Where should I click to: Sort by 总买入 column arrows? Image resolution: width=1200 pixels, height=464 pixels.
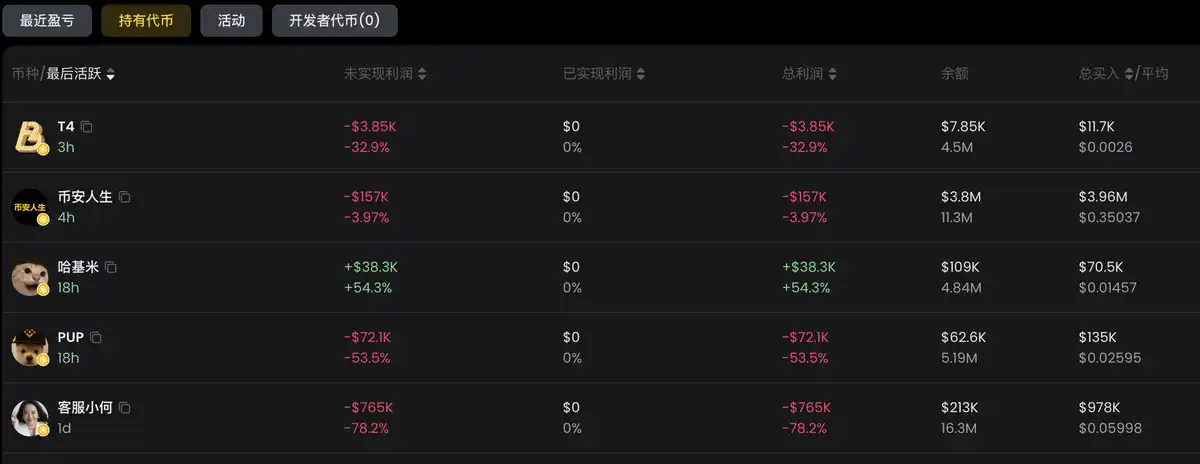point(1129,74)
